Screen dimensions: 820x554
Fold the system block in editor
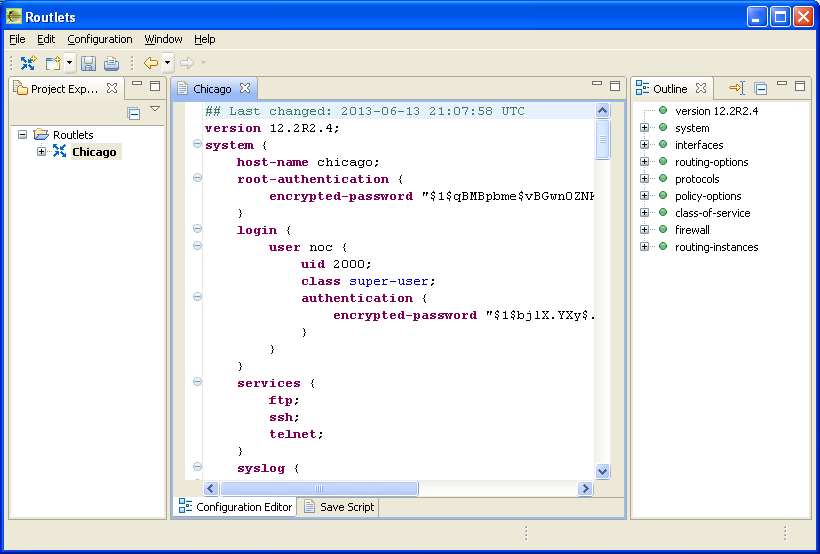pos(197,143)
